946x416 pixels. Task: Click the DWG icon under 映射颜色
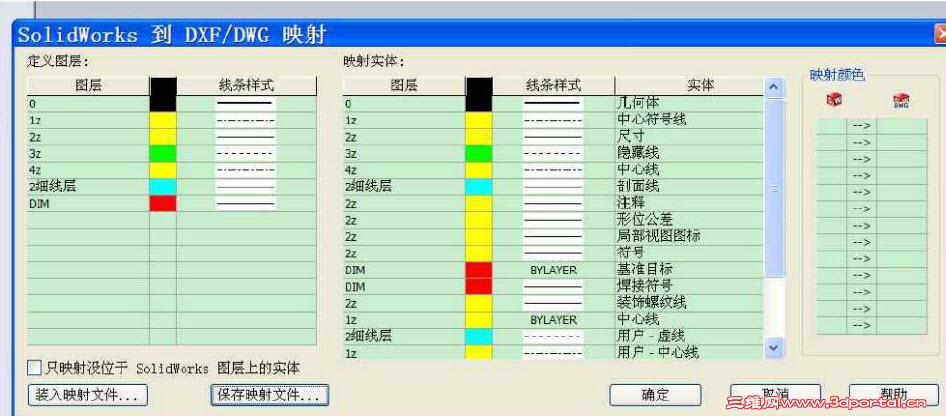pos(901,101)
